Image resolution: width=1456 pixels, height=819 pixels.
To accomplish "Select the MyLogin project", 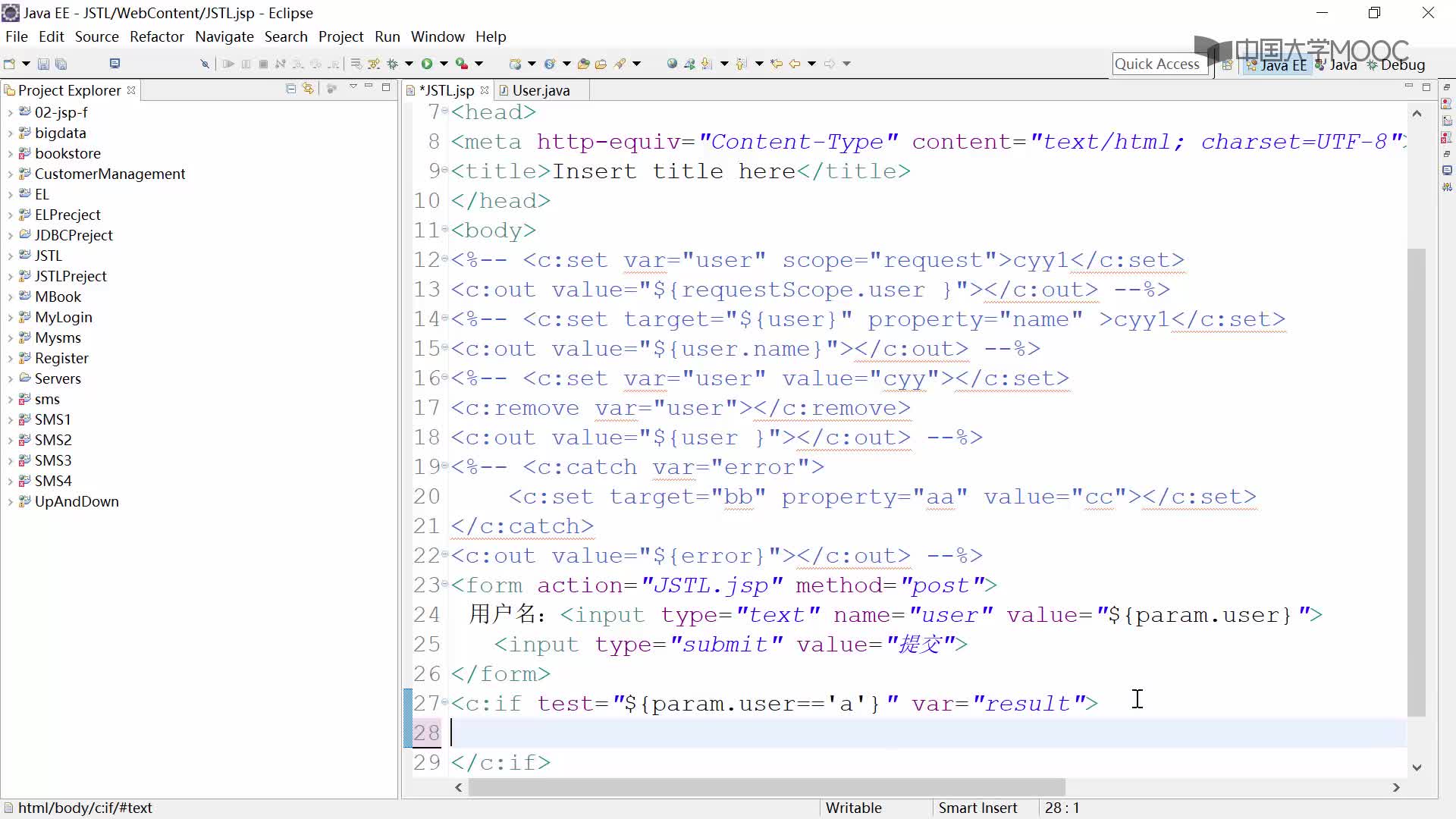I will tap(64, 317).
